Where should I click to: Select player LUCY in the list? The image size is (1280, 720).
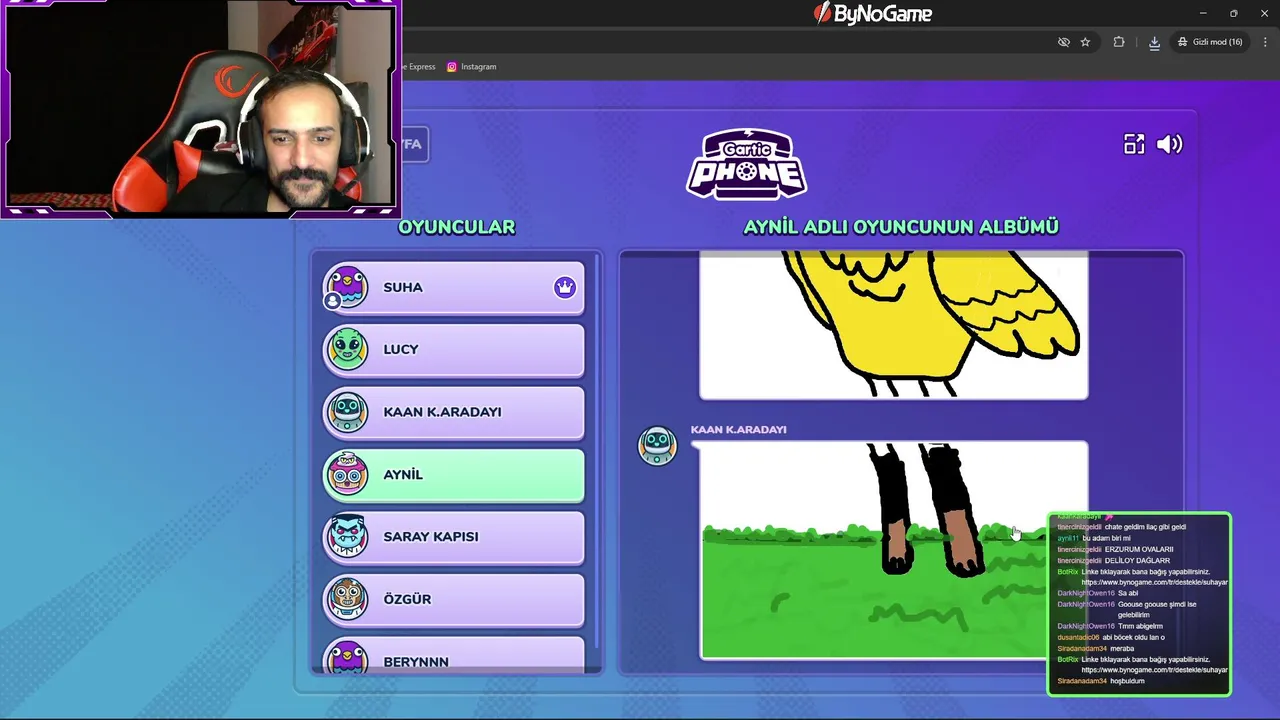[453, 349]
